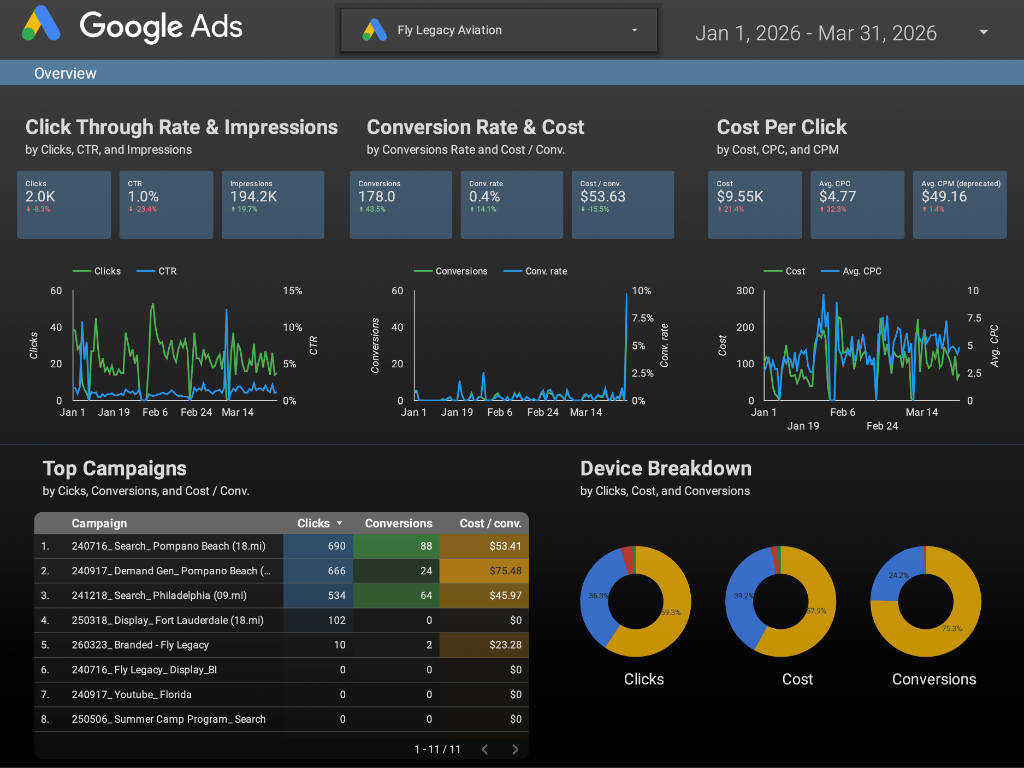1024x768 pixels.
Task: Select campaign 240716_Fly Legacy_Display_BI row
Action: point(281,670)
